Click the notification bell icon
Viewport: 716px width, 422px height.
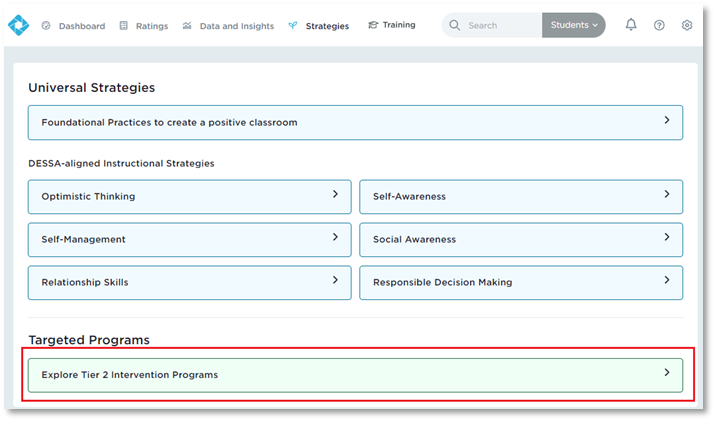631,25
